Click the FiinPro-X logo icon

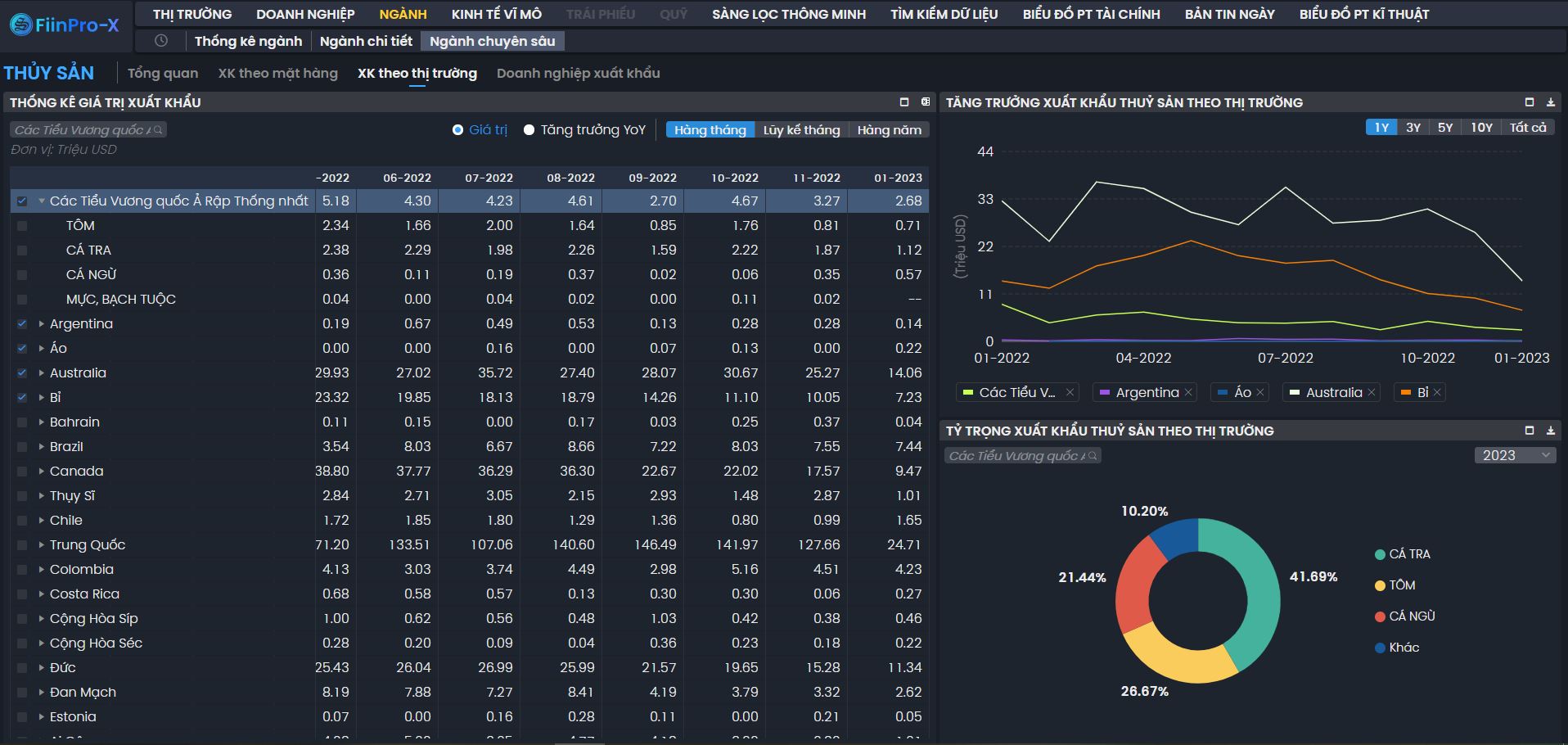tap(20, 25)
